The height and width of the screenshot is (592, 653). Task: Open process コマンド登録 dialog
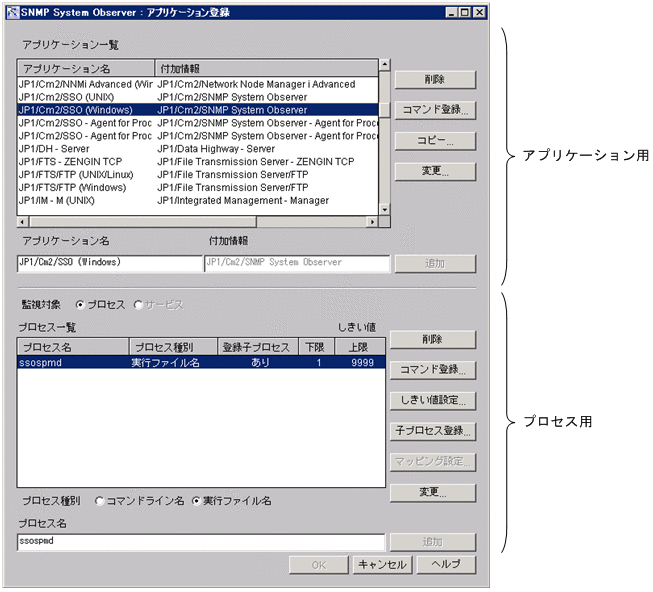(432, 370)
